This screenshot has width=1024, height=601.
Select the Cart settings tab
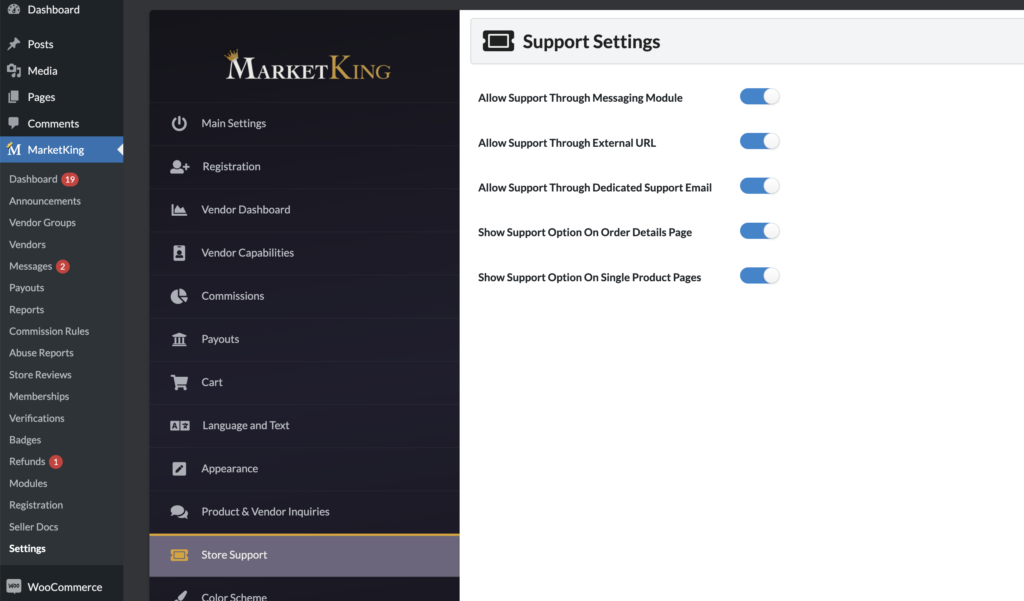coord(304,382)
